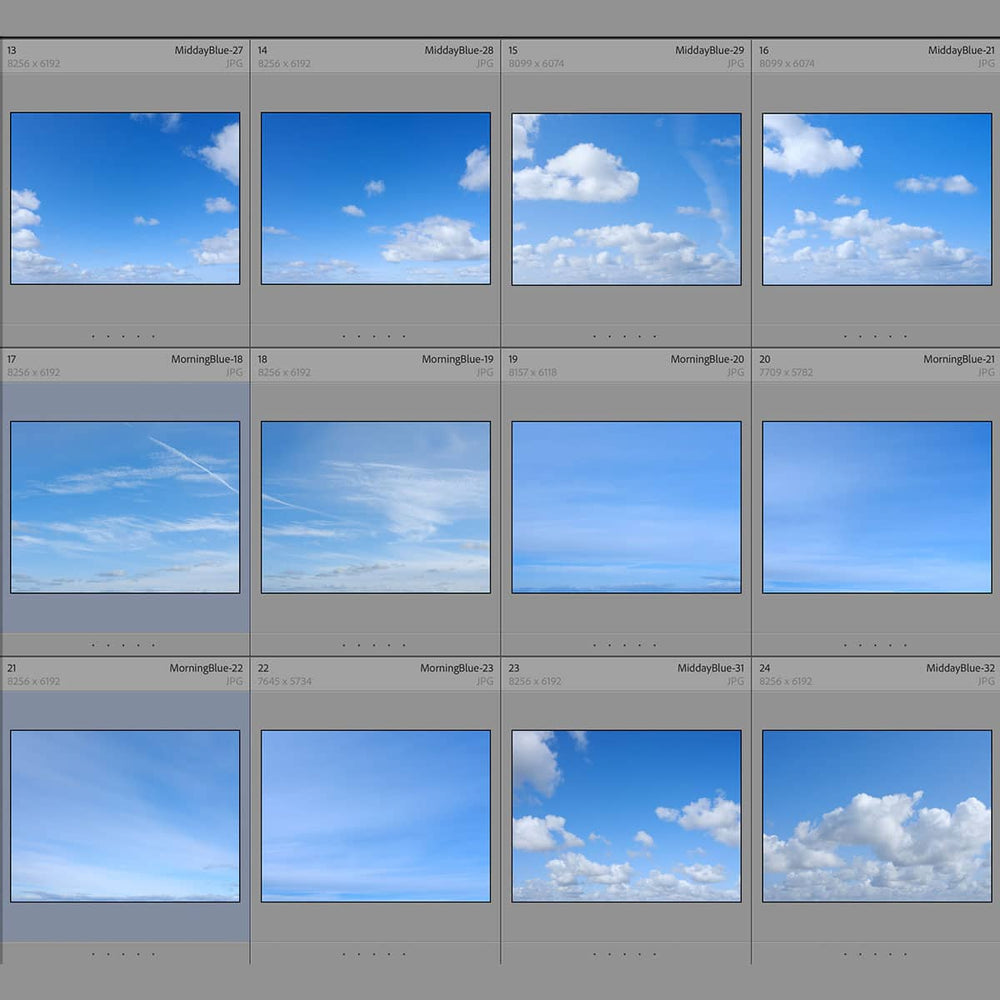Click the MorningBlue-23 file name label
This screenshot has height=1000, width=1000.
[x=456, y=668]
